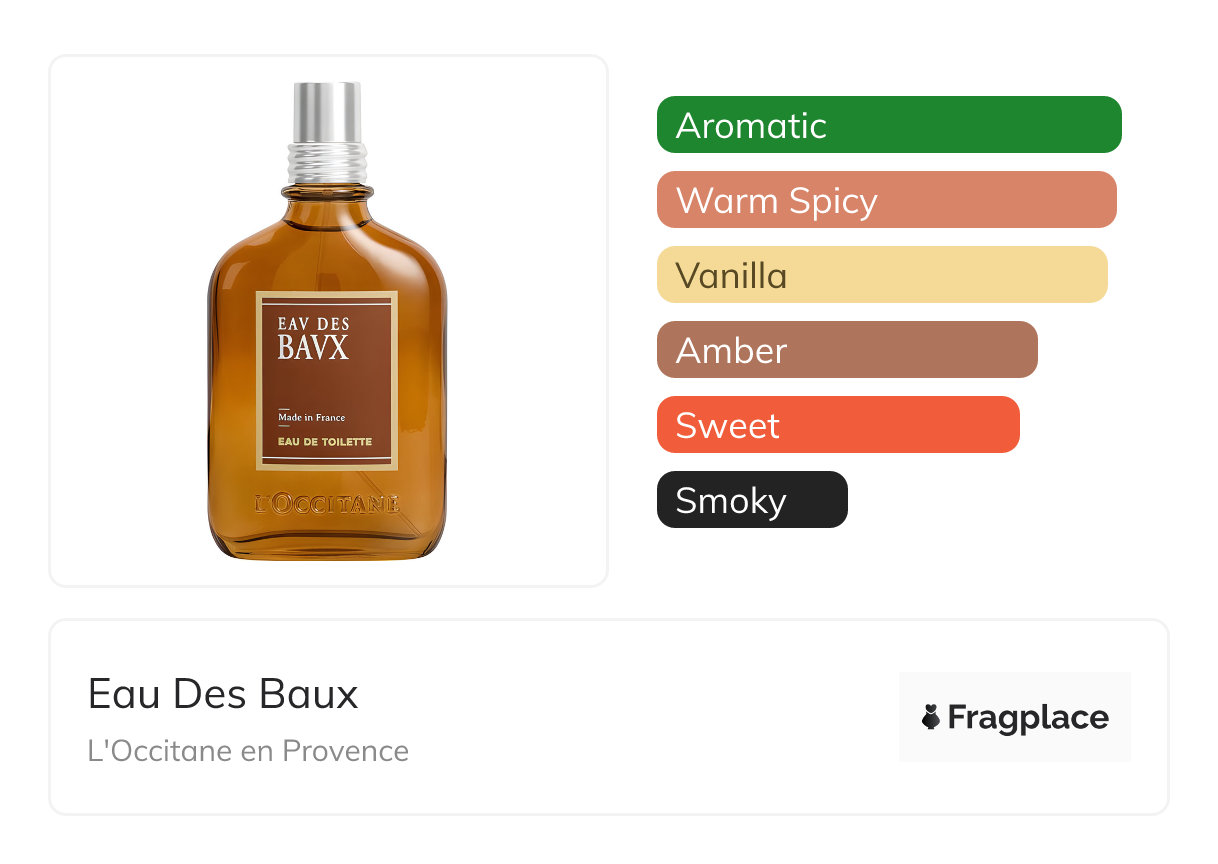The width and height of the screenshot is (1218, 864).
Task: Open the Eau Des Baux fragrance title
Action: (223, 694)
